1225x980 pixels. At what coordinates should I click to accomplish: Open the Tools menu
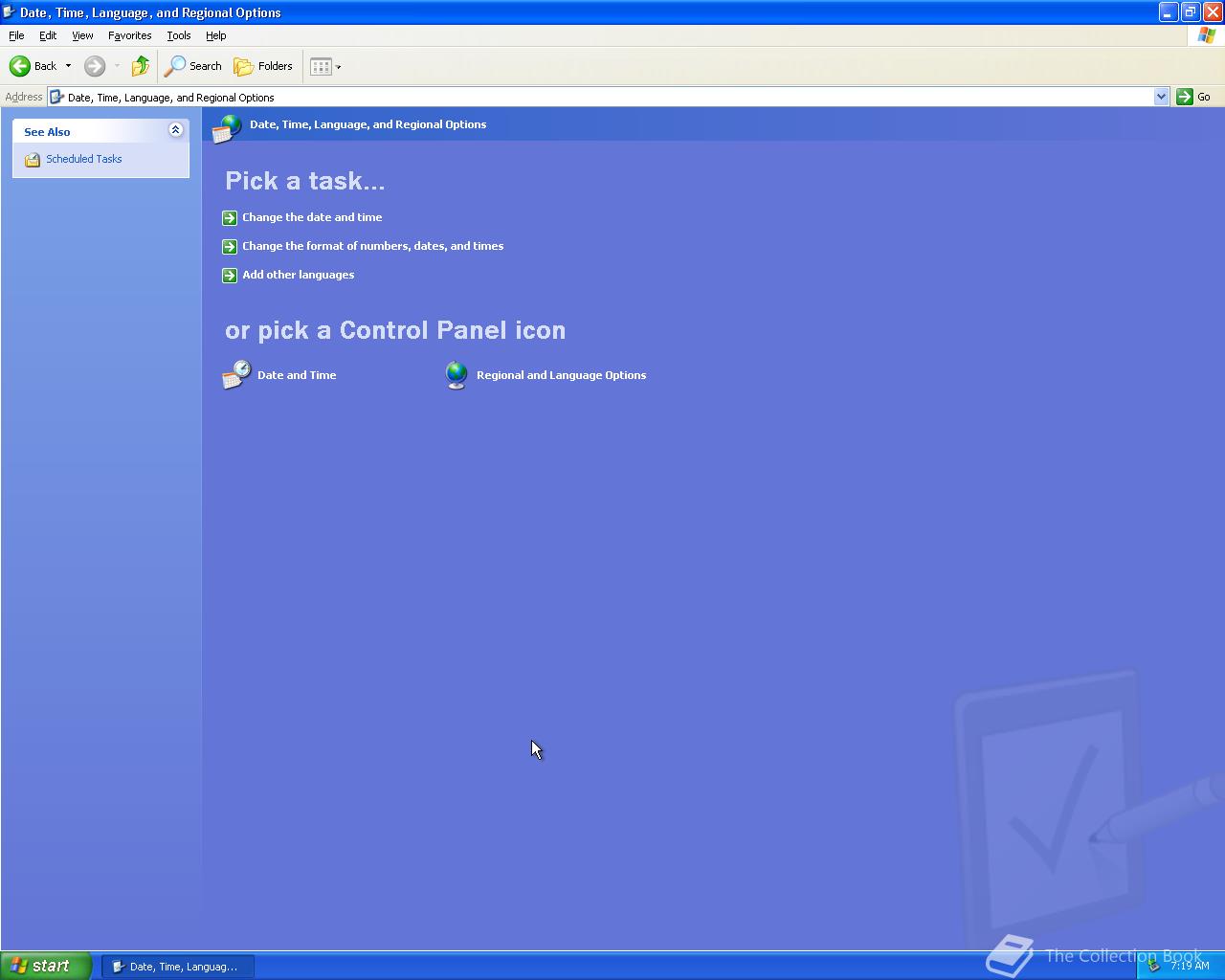pyautogui.click(x=179, y=35)
